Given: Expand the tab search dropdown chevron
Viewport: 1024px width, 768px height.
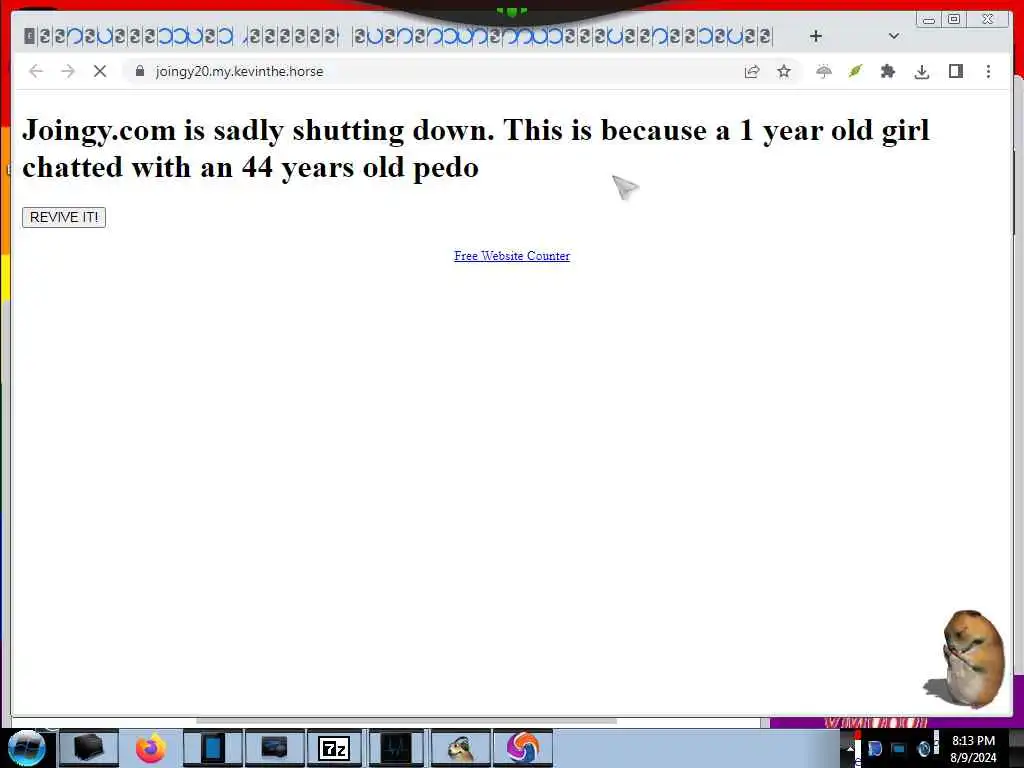Looking at the screenshot, I should pyautogui.click(x=894, y=36).
